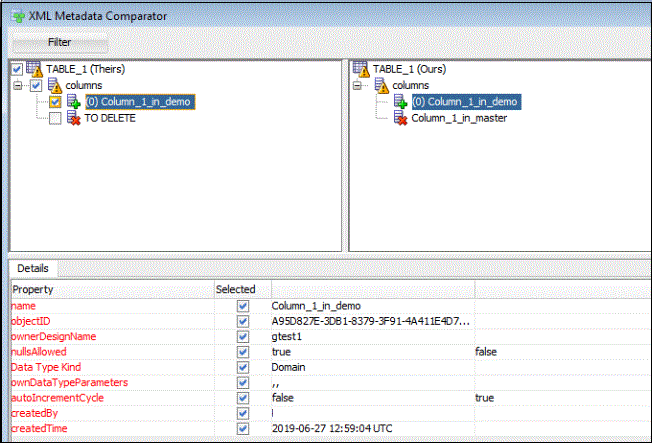Click the false value in nullsAllowed row

click(486, 352)
